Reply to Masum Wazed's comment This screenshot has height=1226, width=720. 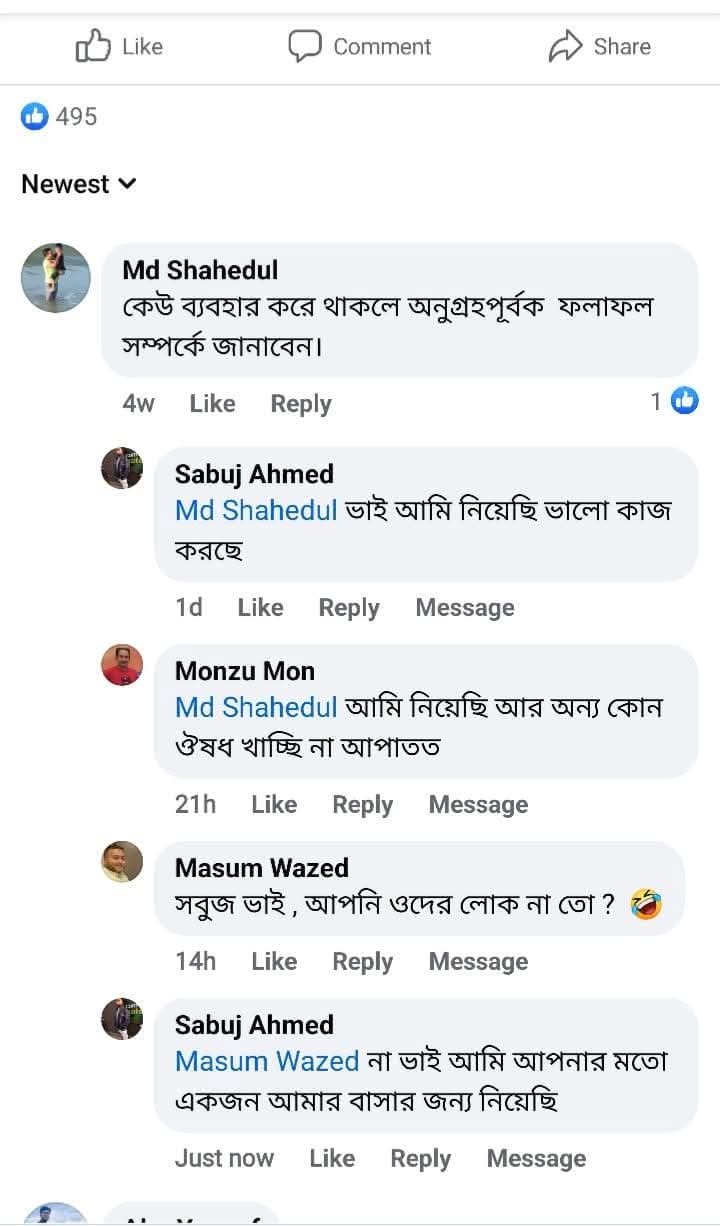click(x=362, y=962)
